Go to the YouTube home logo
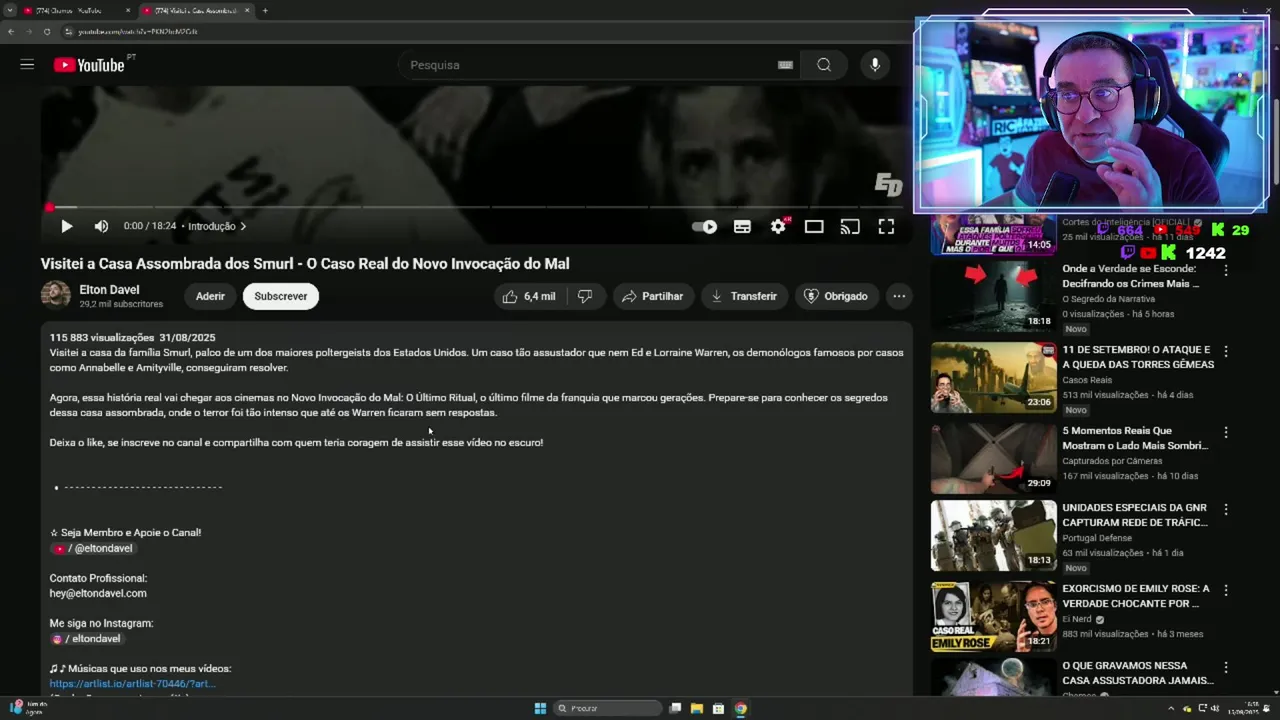 [x=90, y=65]
